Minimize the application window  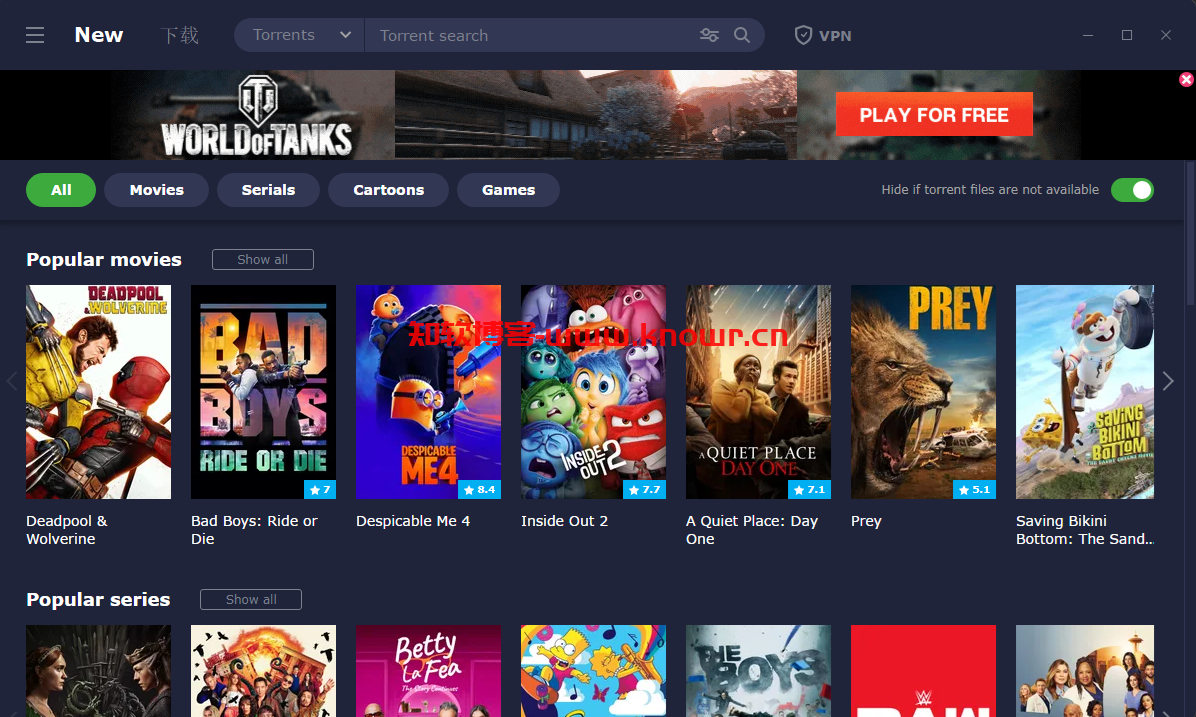pos(1088,35)
